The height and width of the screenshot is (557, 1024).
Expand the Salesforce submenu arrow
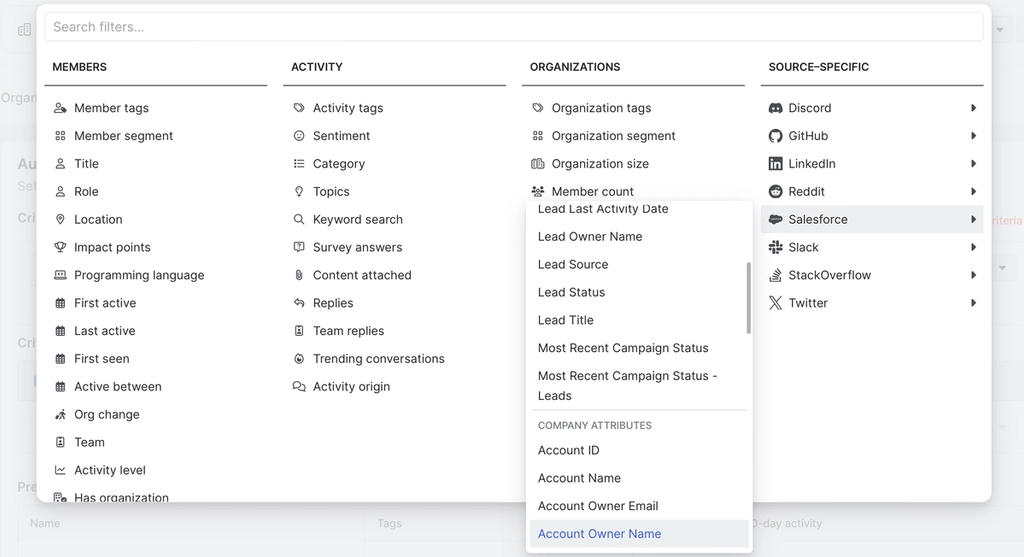(x=973, y=220)
